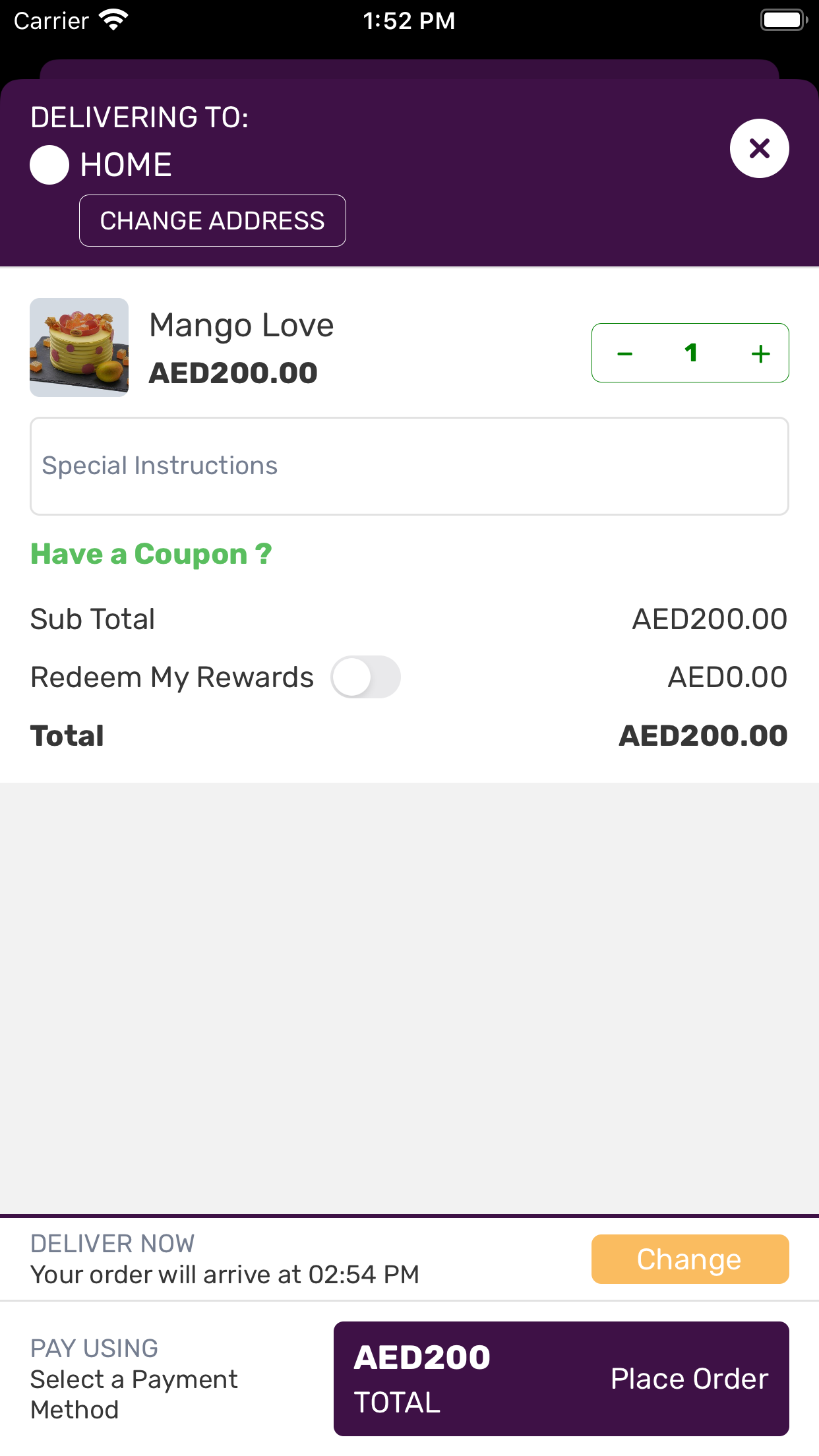Tap the Mango Love item name
The height and width of the screenshot is (1456, 819).
pos(241,326)
